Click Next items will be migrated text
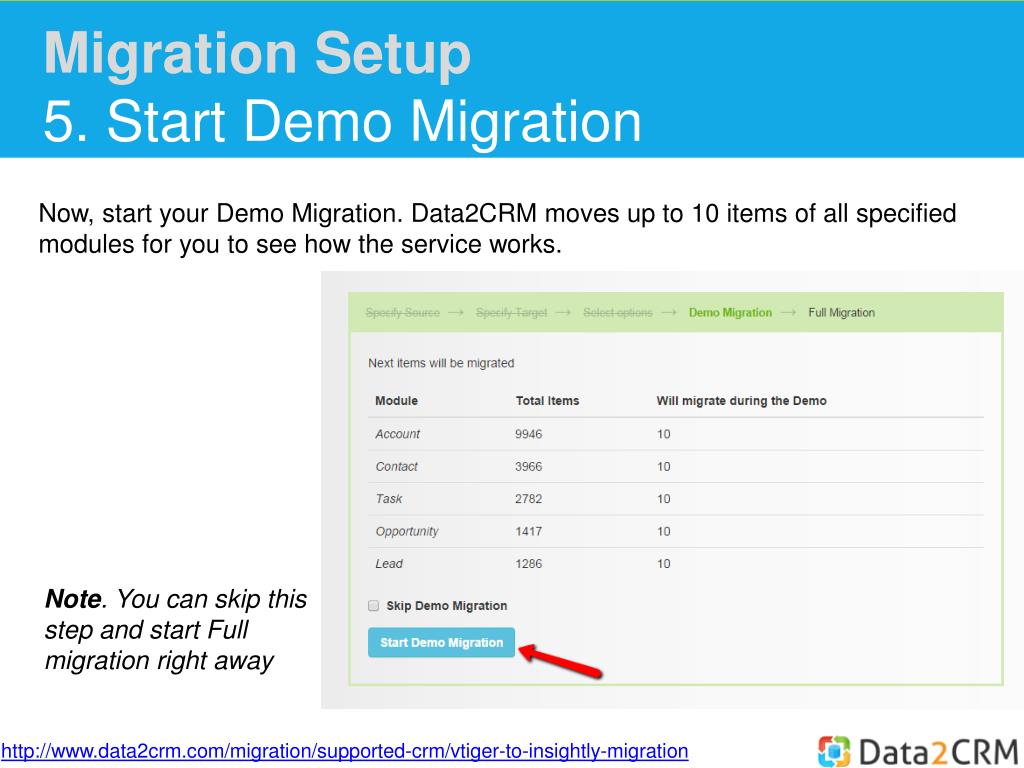The height and width of the screenshot is (768, 1024). pos(441,363)
